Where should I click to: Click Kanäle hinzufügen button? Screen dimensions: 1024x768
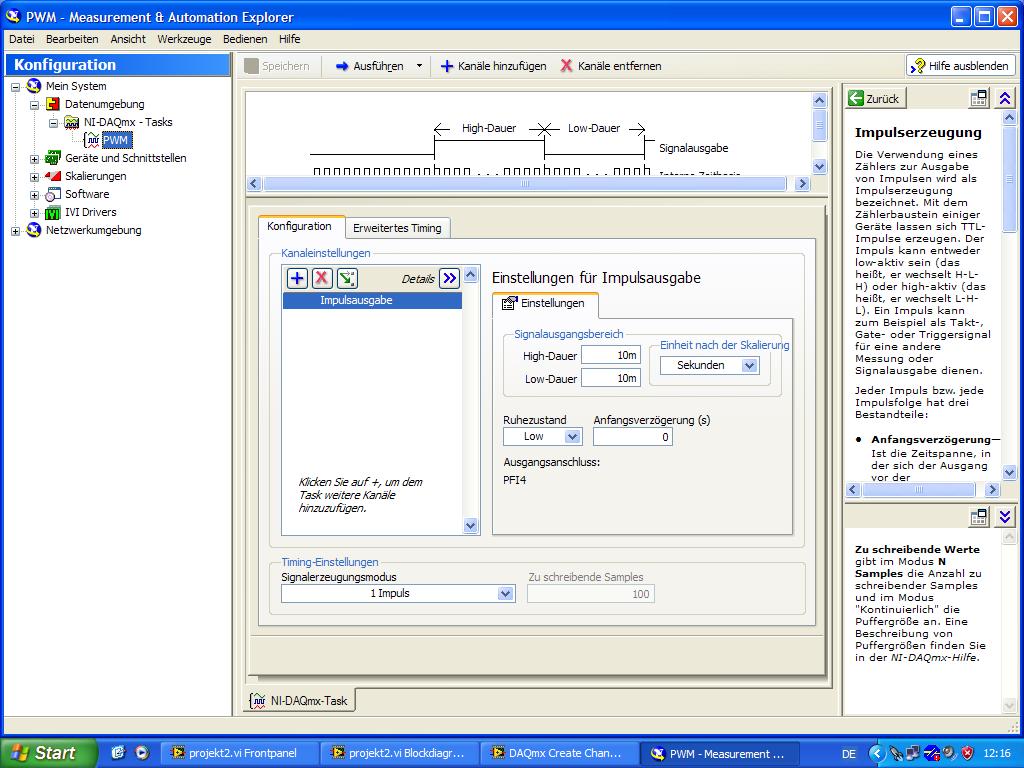click(494, 66)
